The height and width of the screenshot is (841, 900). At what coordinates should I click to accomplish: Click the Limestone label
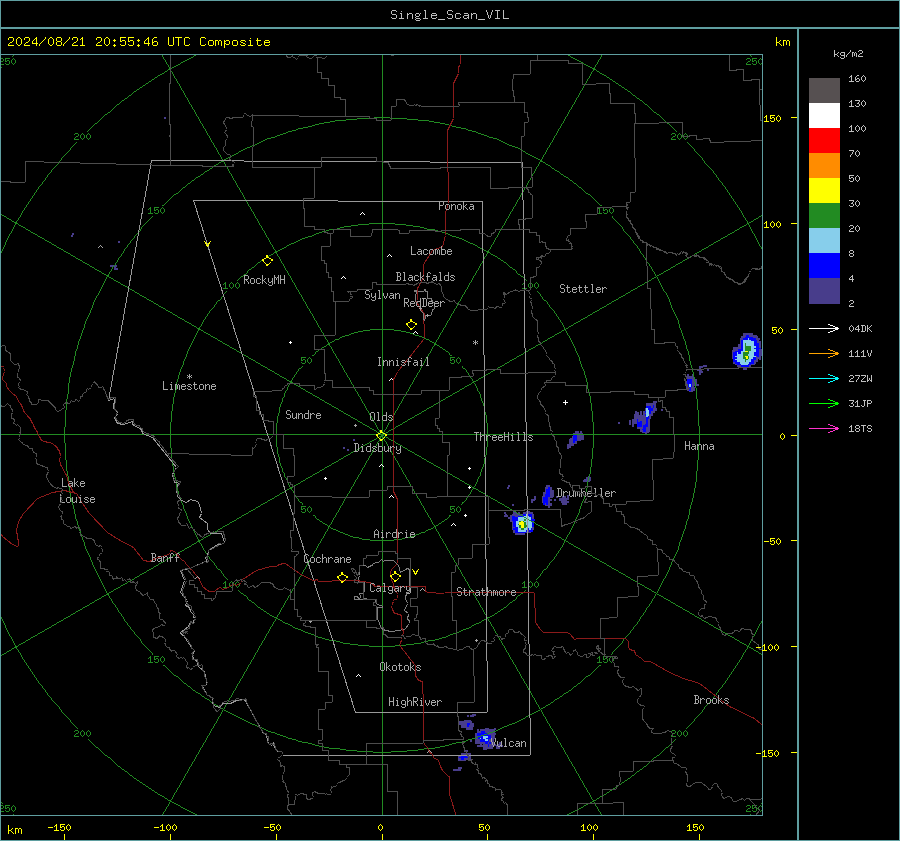[x=189, y=386]
